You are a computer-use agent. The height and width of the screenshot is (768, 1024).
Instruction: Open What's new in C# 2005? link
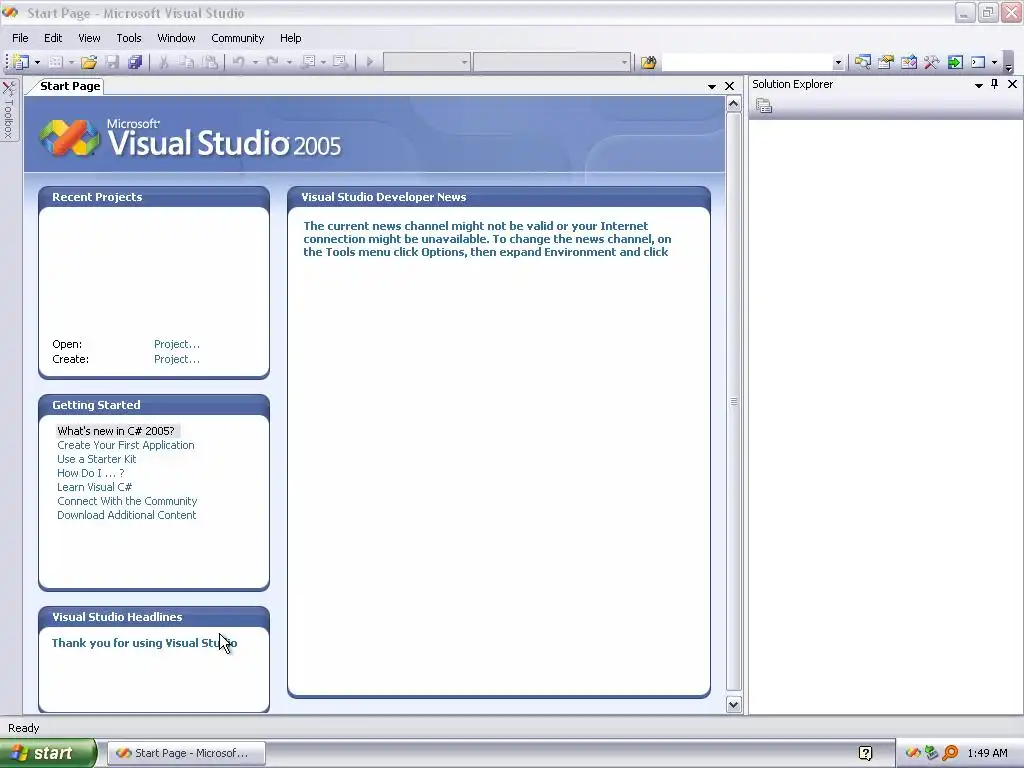(116, 431)
